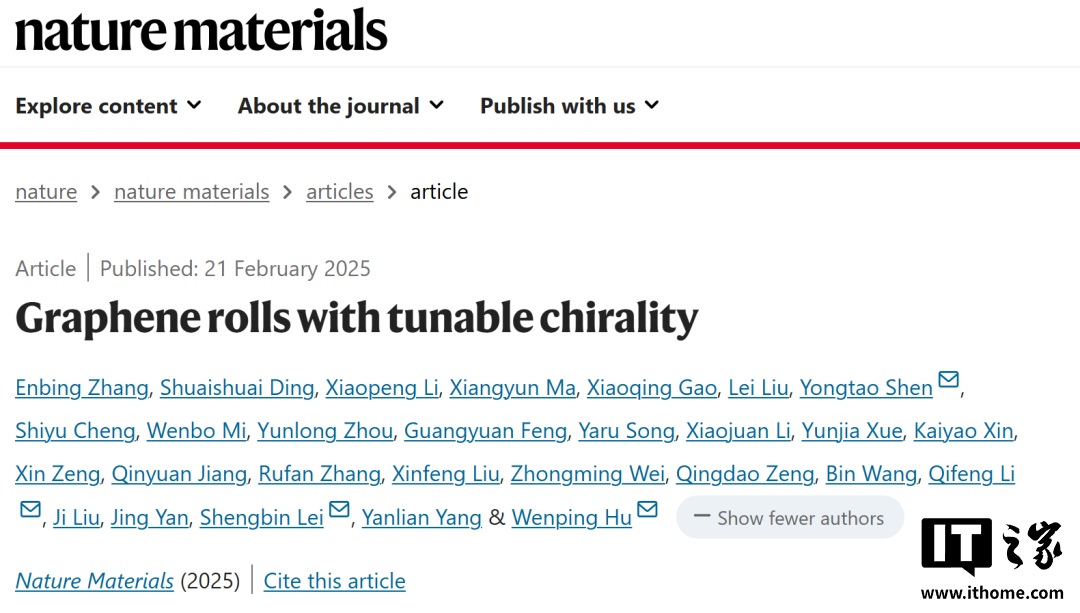Select author Wenping Hu's name
The image size is (1080, 613).
[571, 518]
